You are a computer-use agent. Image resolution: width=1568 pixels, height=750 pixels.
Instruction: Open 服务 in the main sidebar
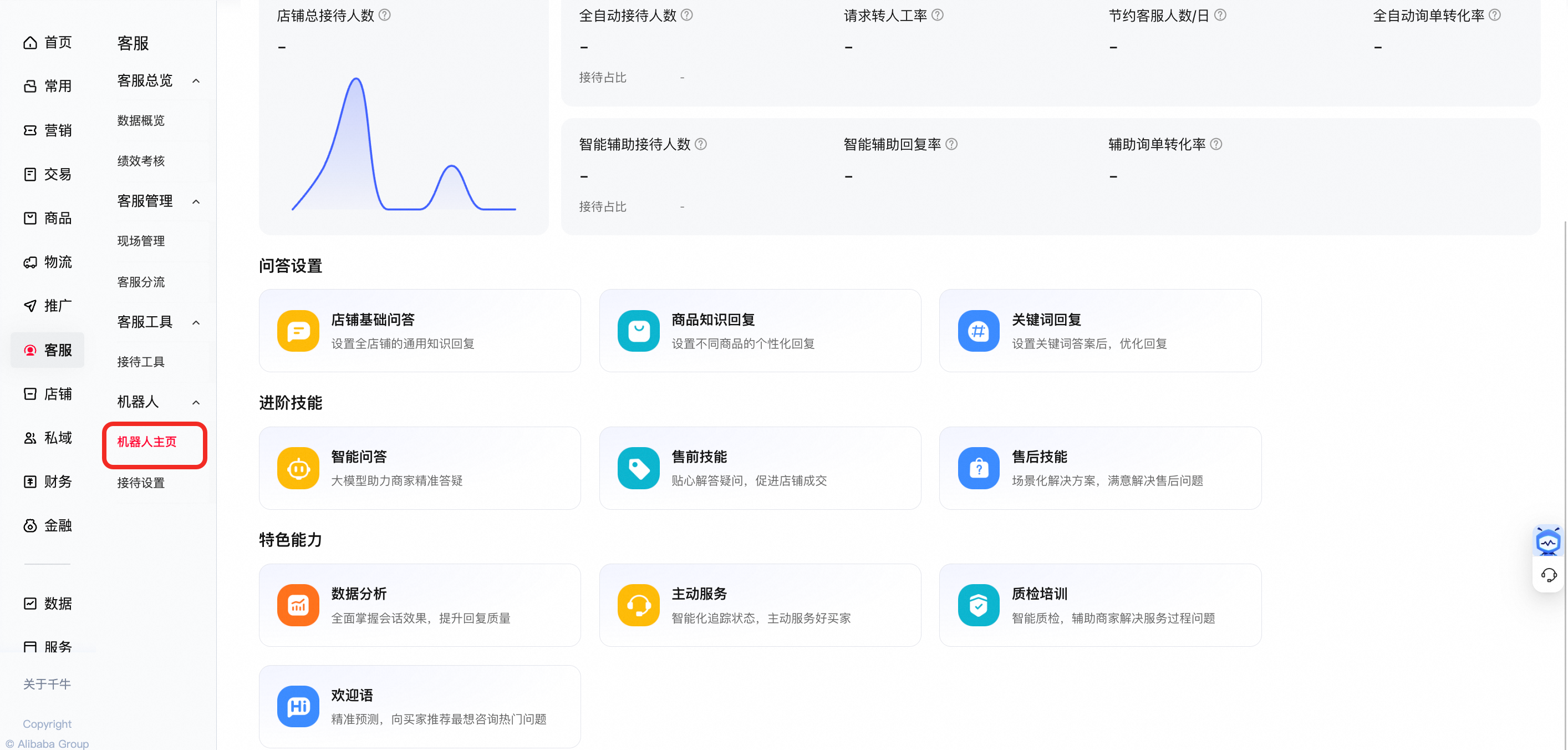click(x=48, y=646)
